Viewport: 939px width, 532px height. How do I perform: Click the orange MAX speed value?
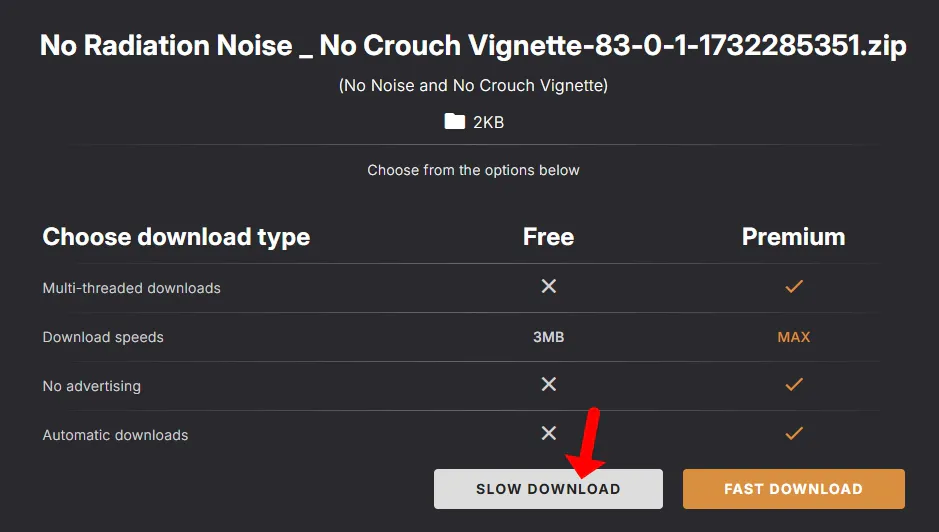pos(794,337)
